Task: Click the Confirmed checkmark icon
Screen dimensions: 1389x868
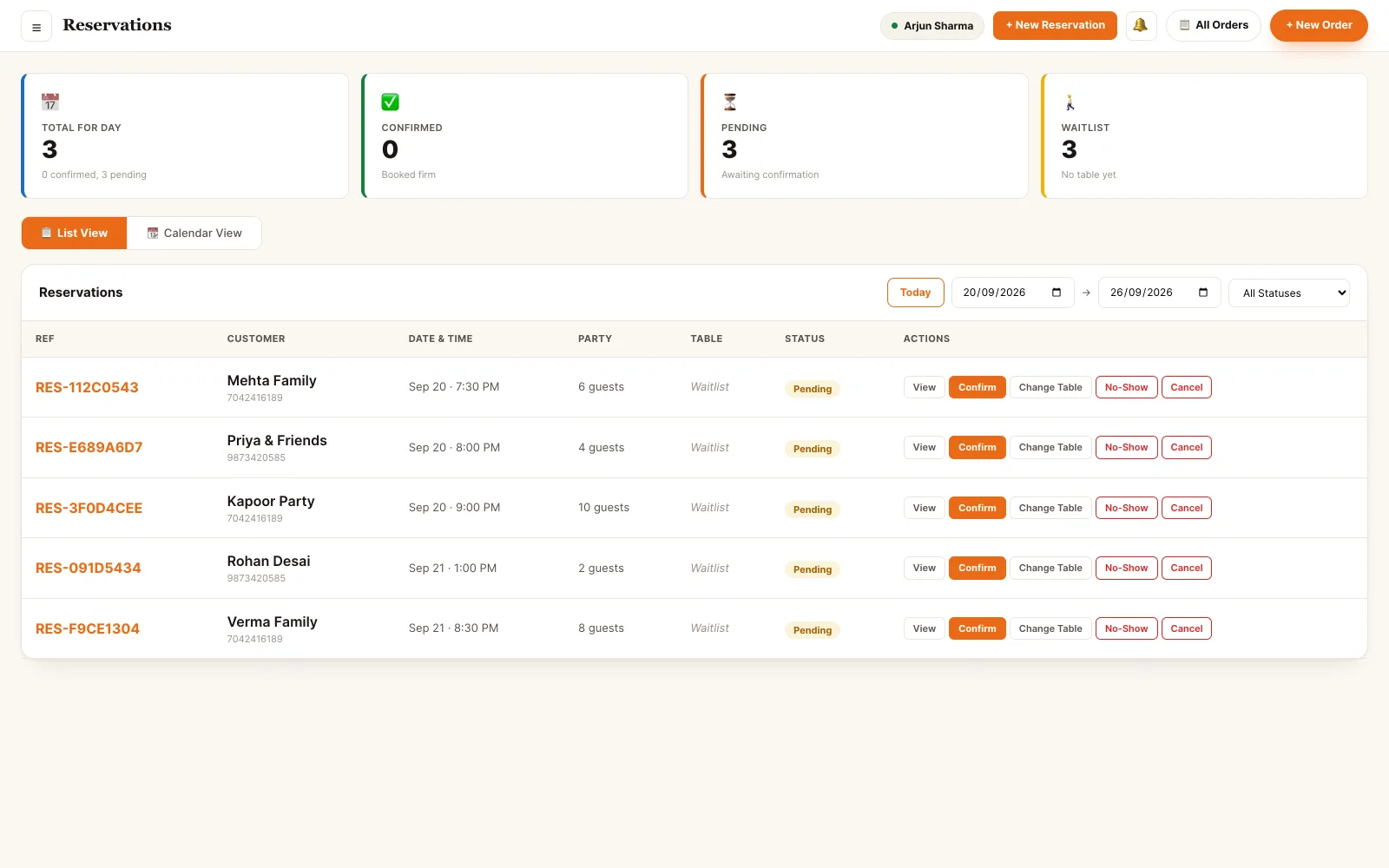Action: pos(391,102)
